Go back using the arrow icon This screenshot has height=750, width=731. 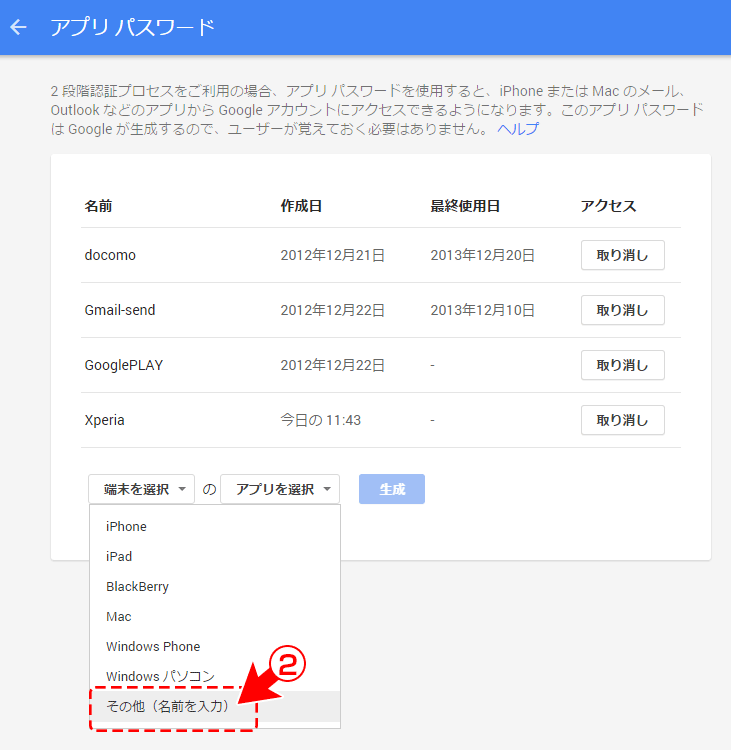point(18,27)
